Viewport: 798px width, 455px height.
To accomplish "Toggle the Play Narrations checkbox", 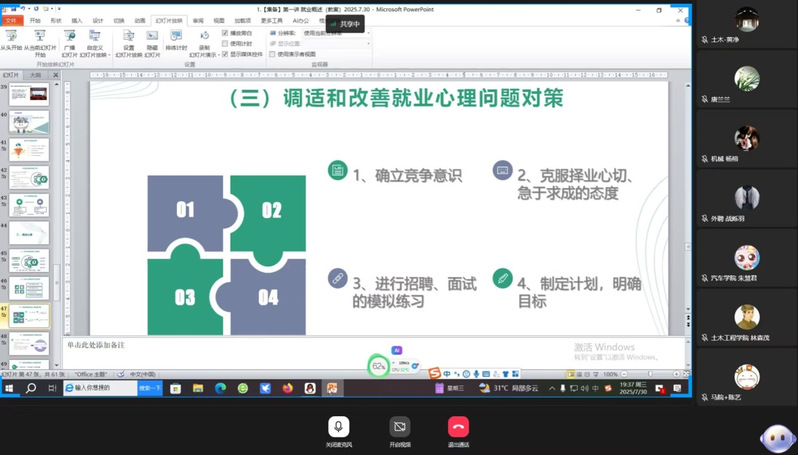I will [x=225, y=33].
